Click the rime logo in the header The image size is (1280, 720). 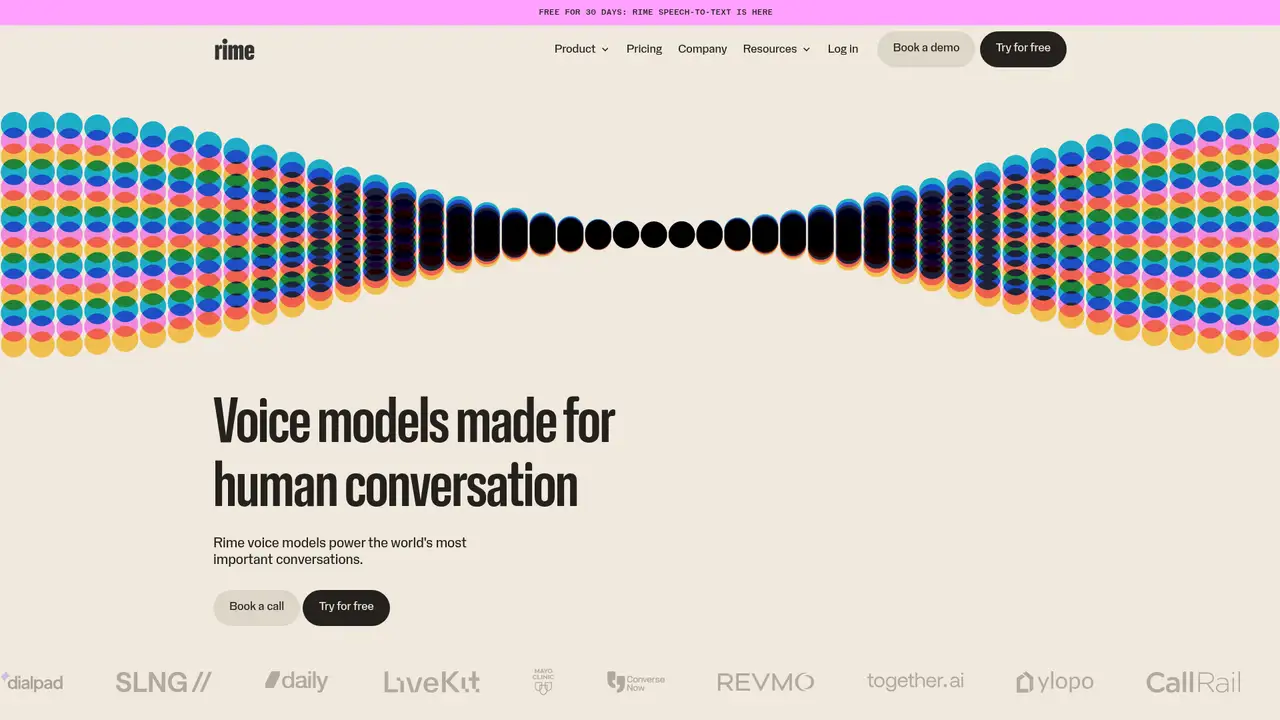(234, 49)
